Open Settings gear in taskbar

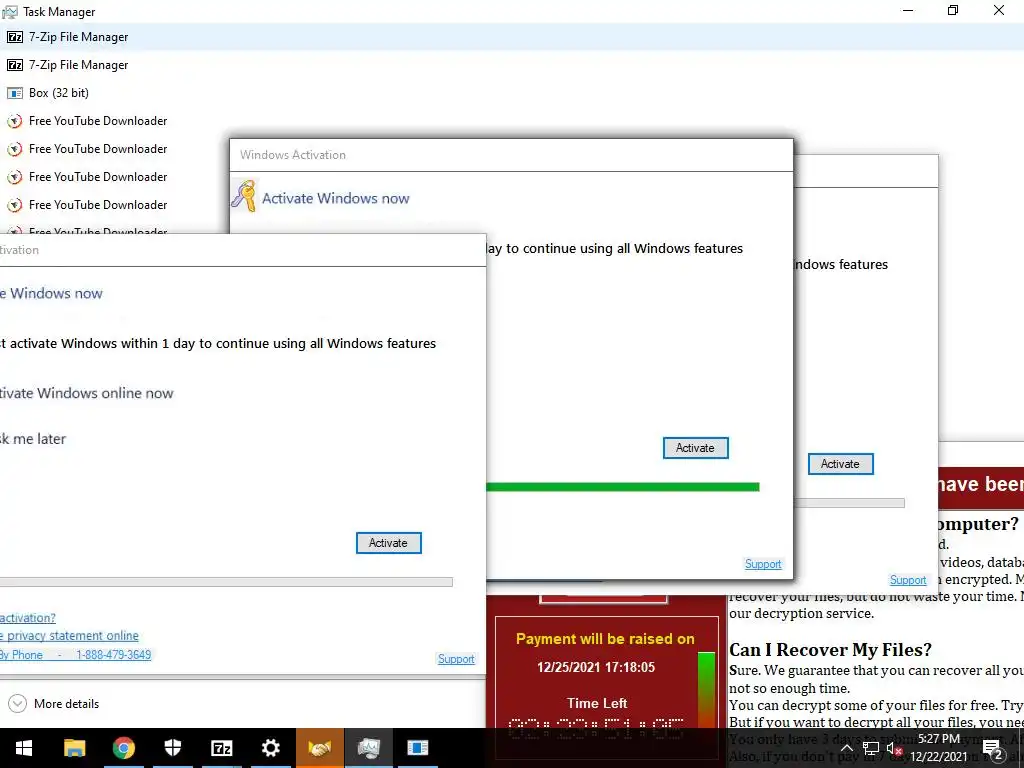point(271,748)
